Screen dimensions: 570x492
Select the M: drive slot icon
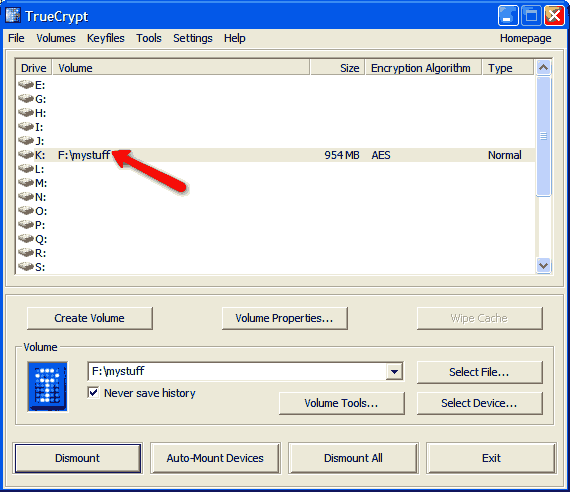26,183
